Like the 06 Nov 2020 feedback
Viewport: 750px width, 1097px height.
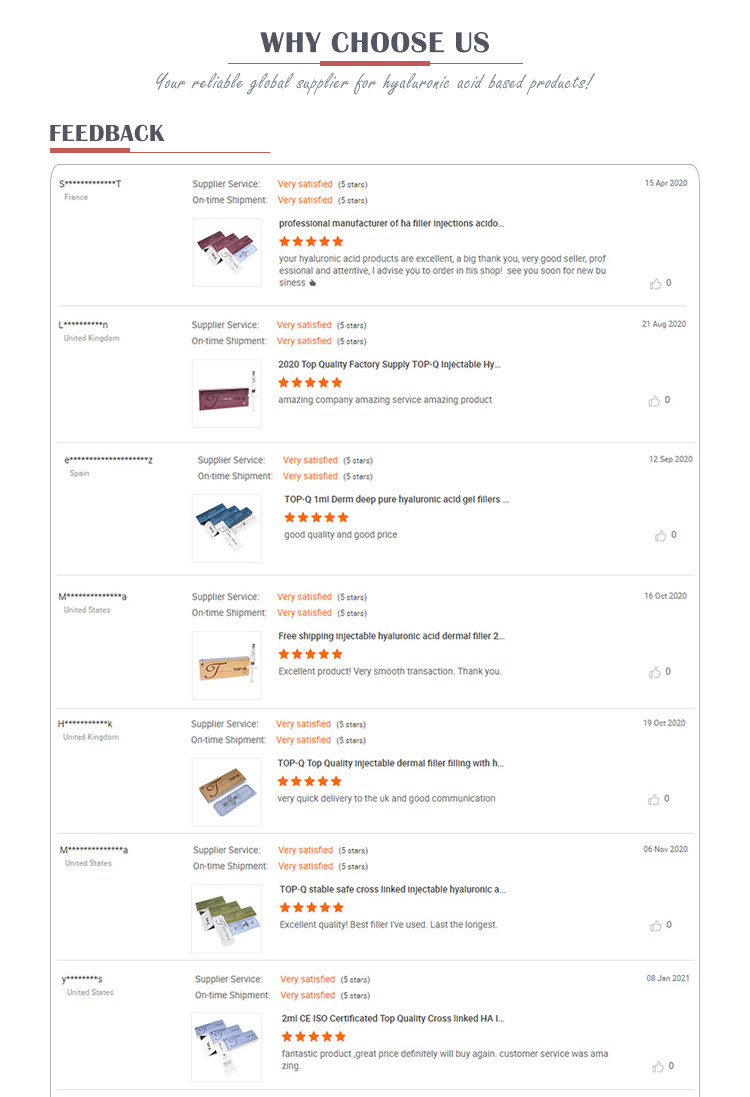coord(656,926)
